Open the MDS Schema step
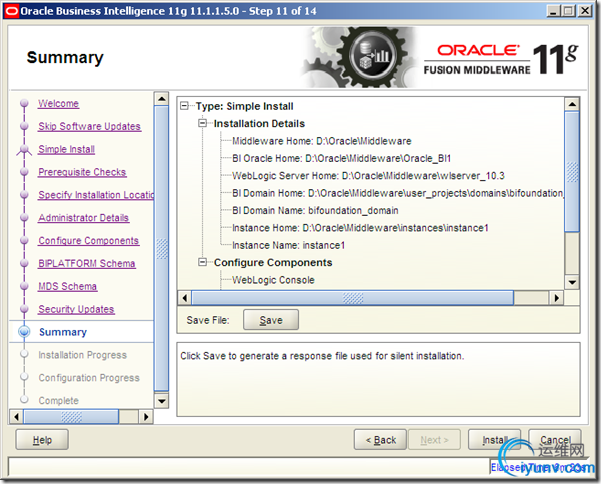The height and width of the screenshot is (484, 601). click(67, 286)
